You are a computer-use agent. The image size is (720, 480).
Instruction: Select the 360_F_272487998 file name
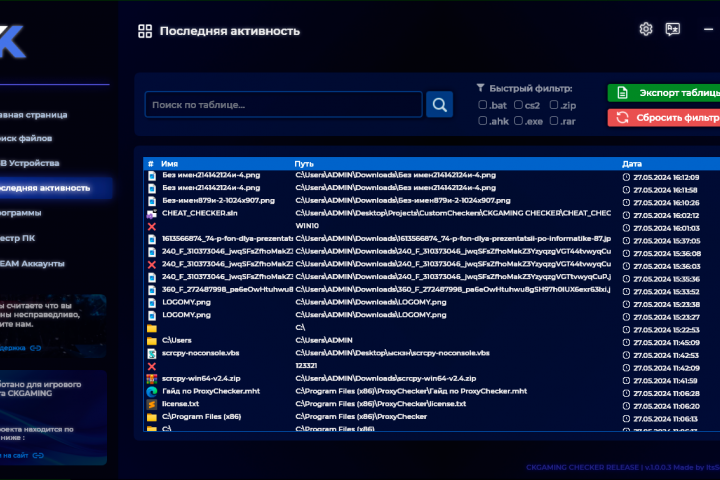[228, 289]
